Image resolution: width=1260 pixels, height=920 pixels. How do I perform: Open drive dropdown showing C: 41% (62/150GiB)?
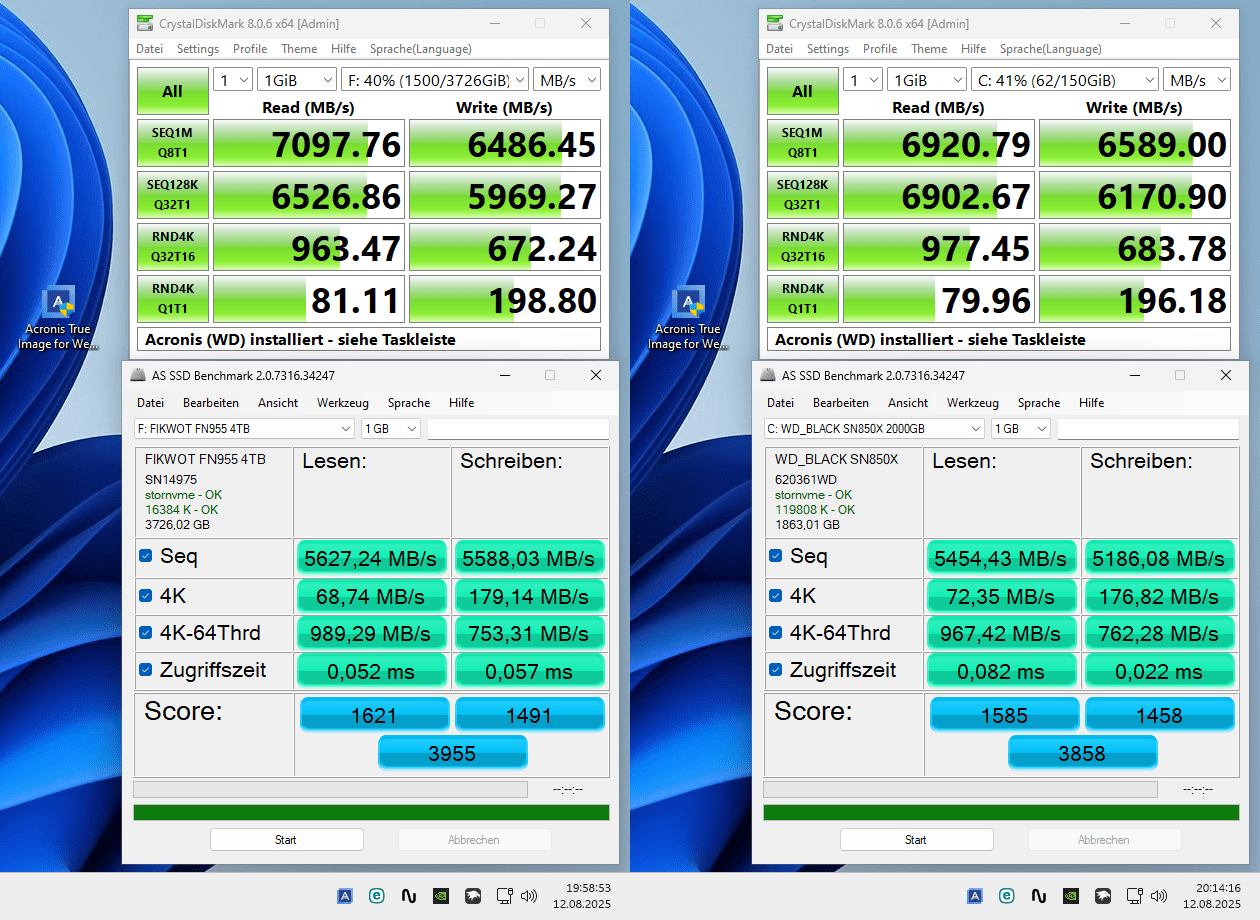click(1064, 80)
